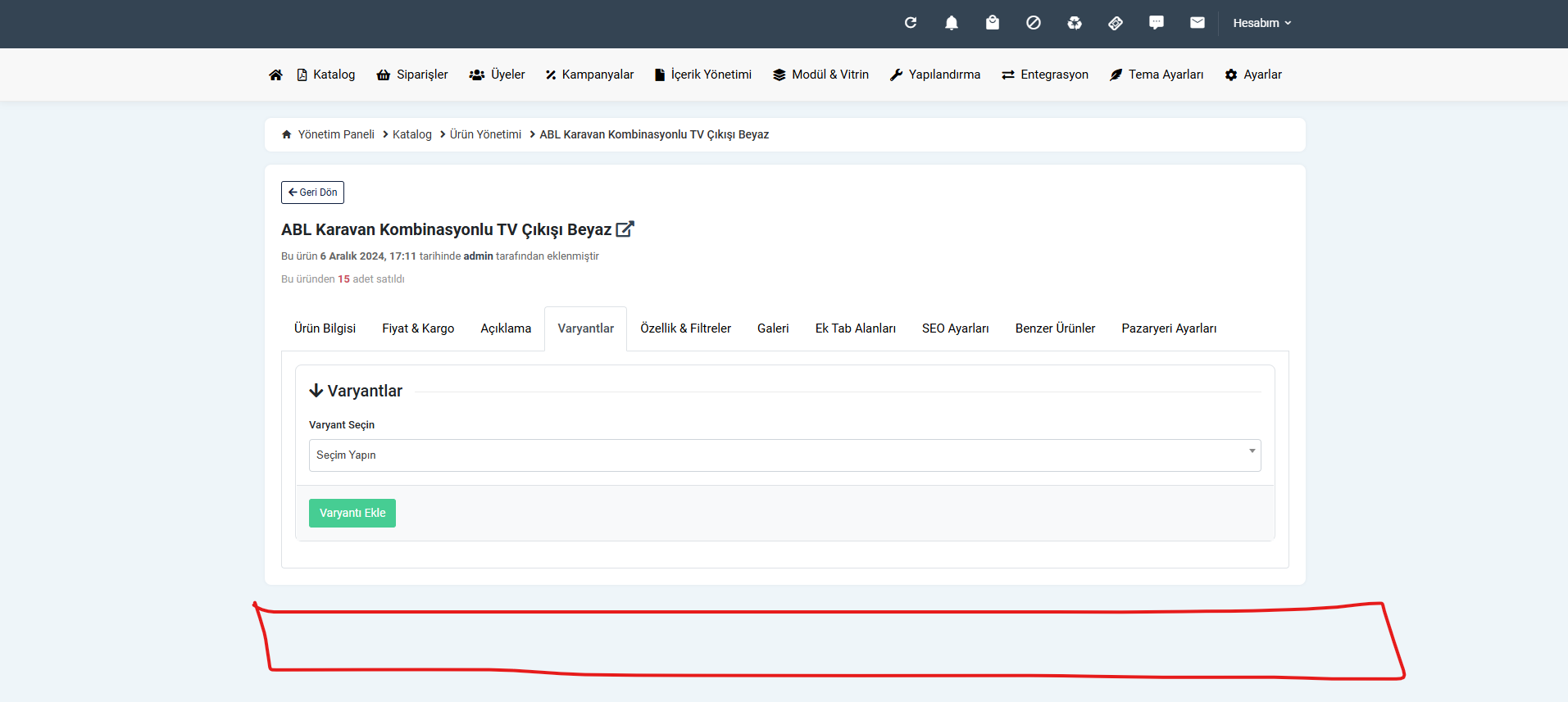The width and height of the screenshot is (1568, 702).
Task: Switch to the Özellik & Filtreler tab
Action: [x=685, y=328]
